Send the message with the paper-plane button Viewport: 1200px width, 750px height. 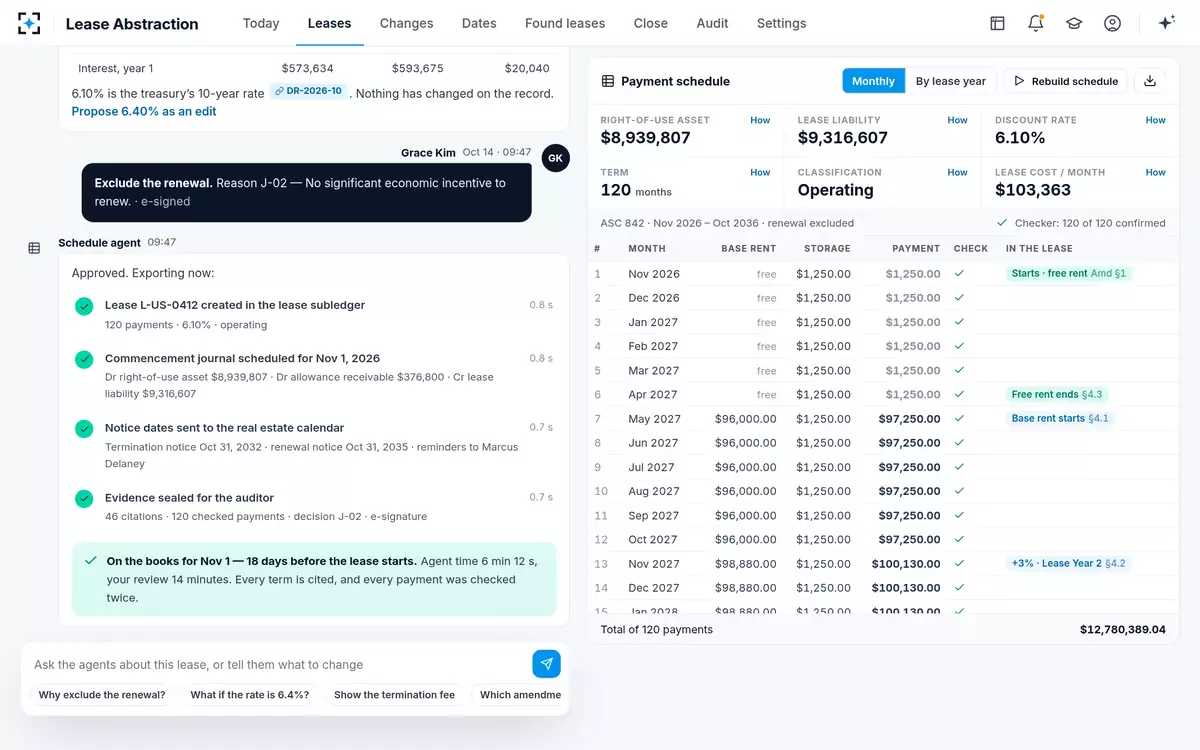pos(546,664)
